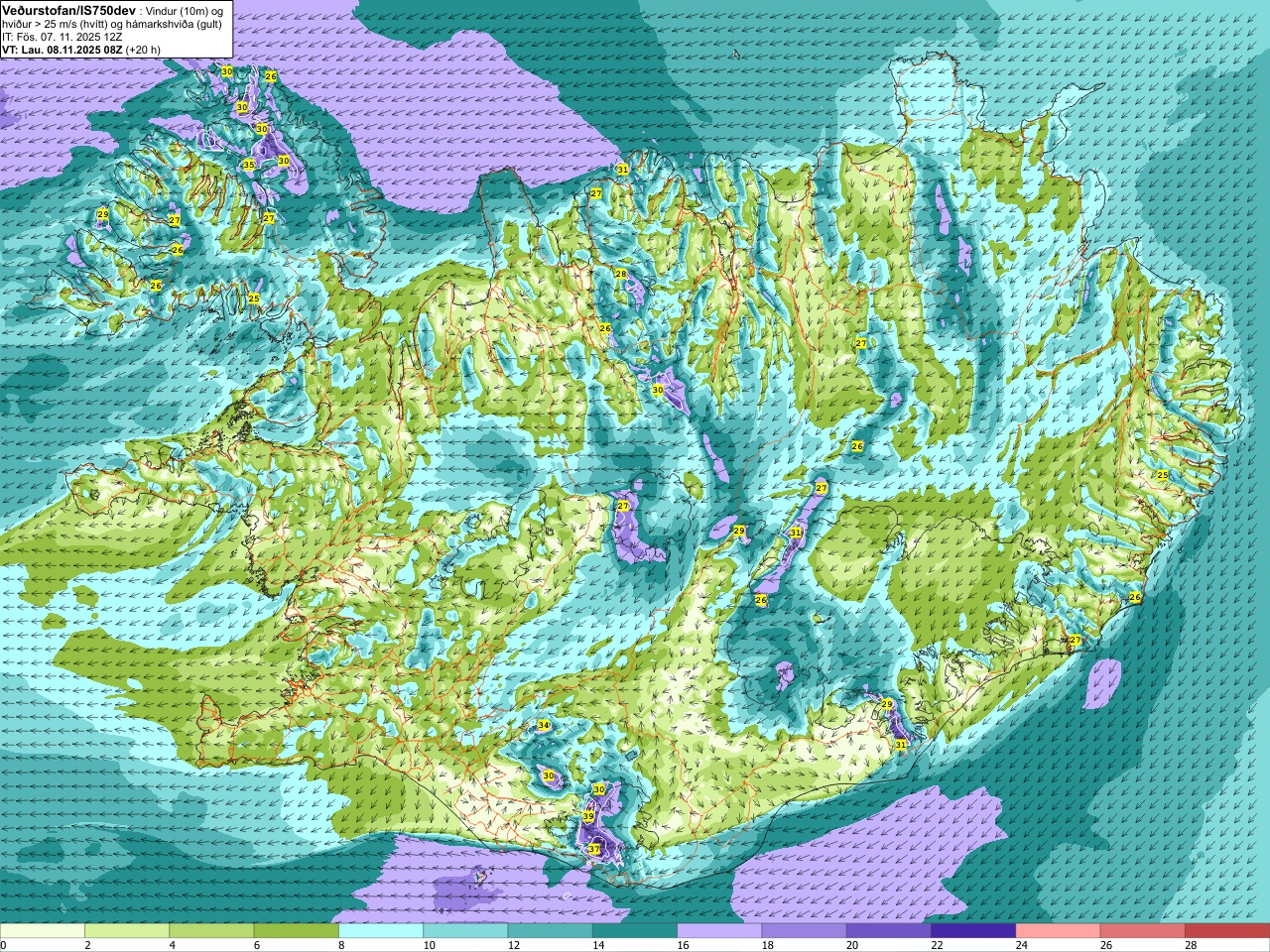
Task: Select the 6–8 m/s olive green legend swatch
Action: (x=297, y=931)
